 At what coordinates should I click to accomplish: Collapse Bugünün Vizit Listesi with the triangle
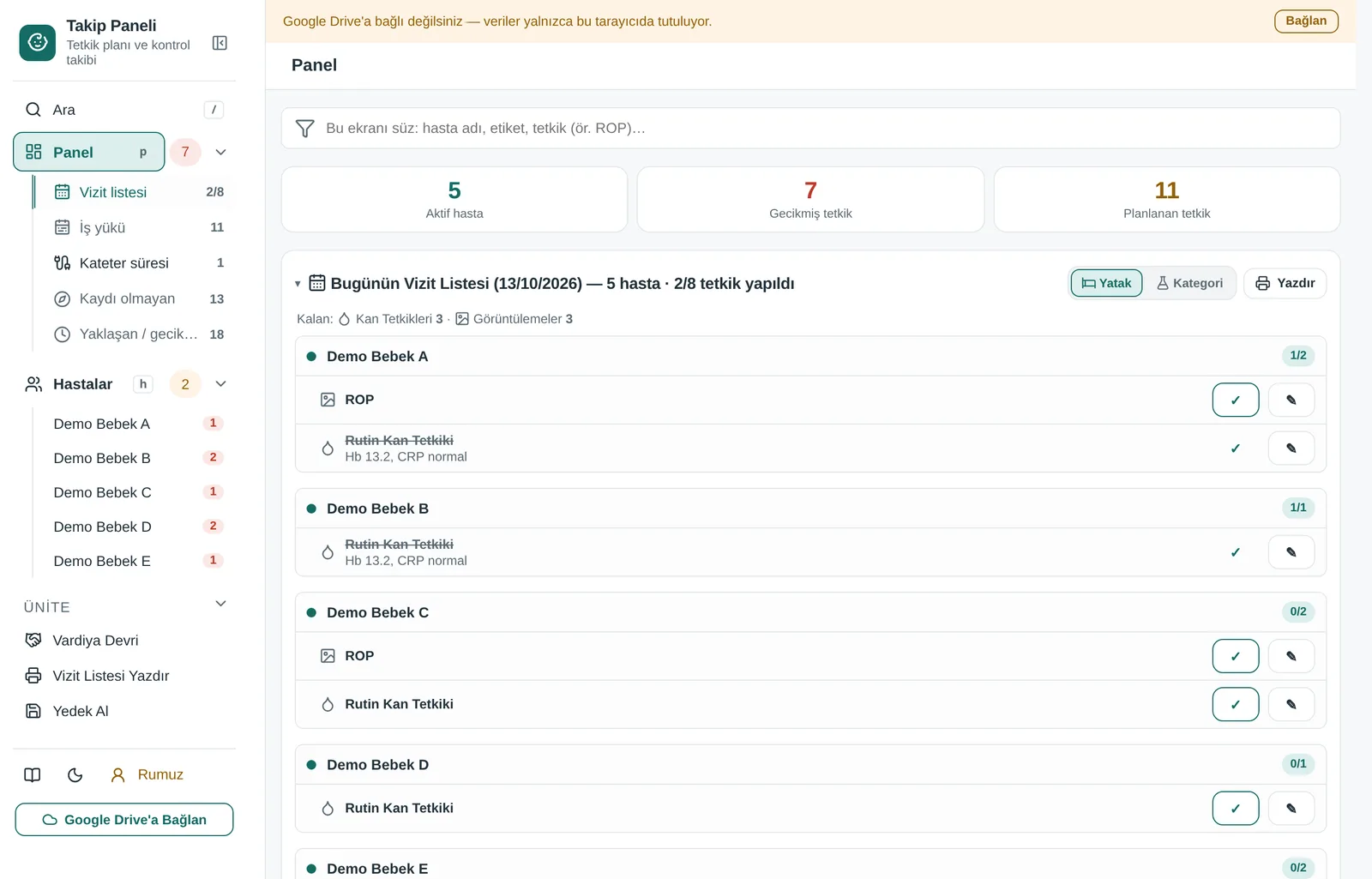[298, 284]
